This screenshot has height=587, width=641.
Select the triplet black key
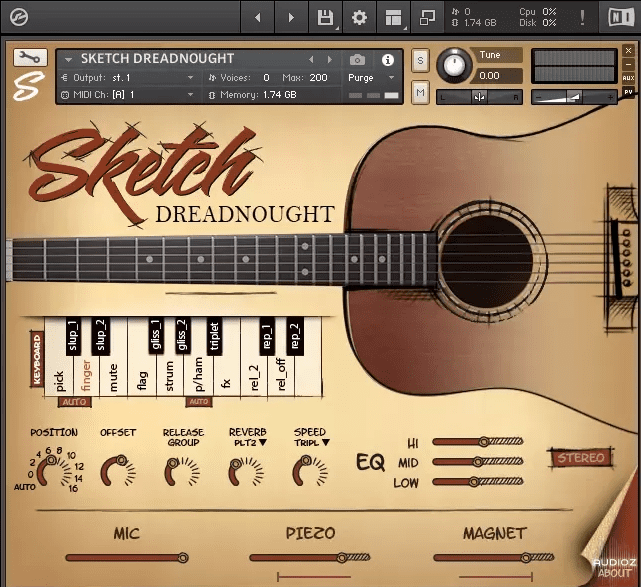pos(214,336)
